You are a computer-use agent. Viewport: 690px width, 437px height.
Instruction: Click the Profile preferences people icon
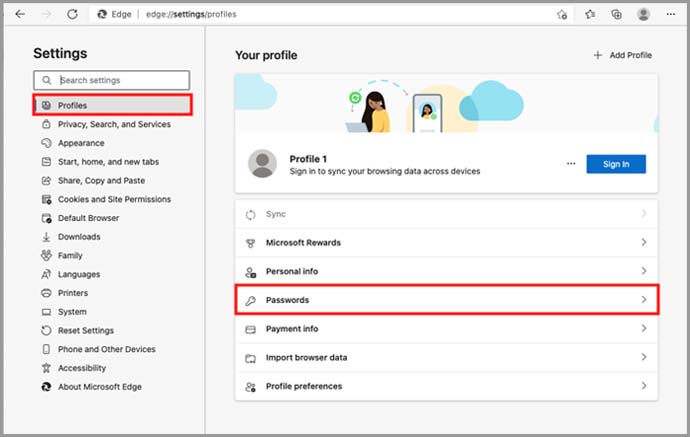(x=250, y=387)
